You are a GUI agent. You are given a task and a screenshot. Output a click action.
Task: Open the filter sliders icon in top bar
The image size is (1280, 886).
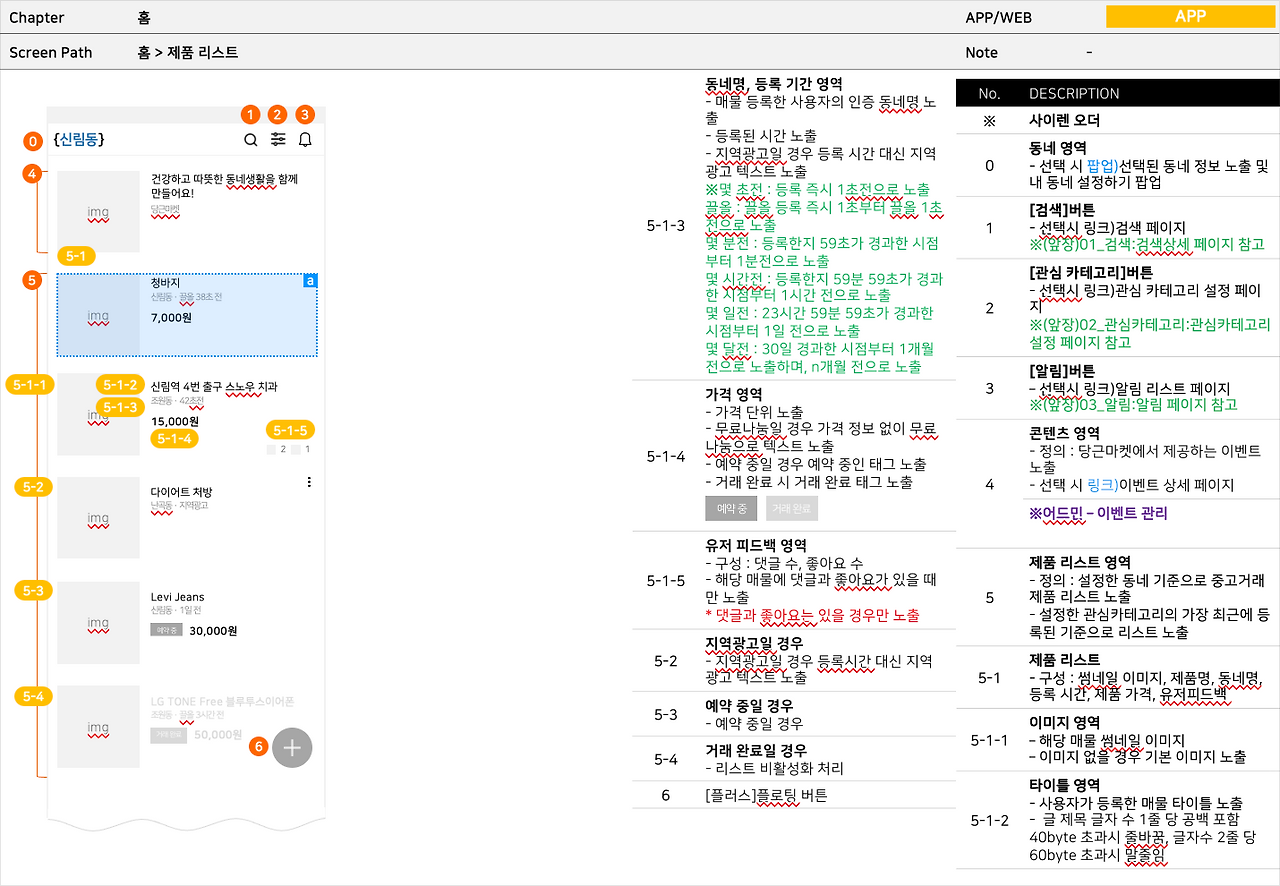tap(278, 140)
